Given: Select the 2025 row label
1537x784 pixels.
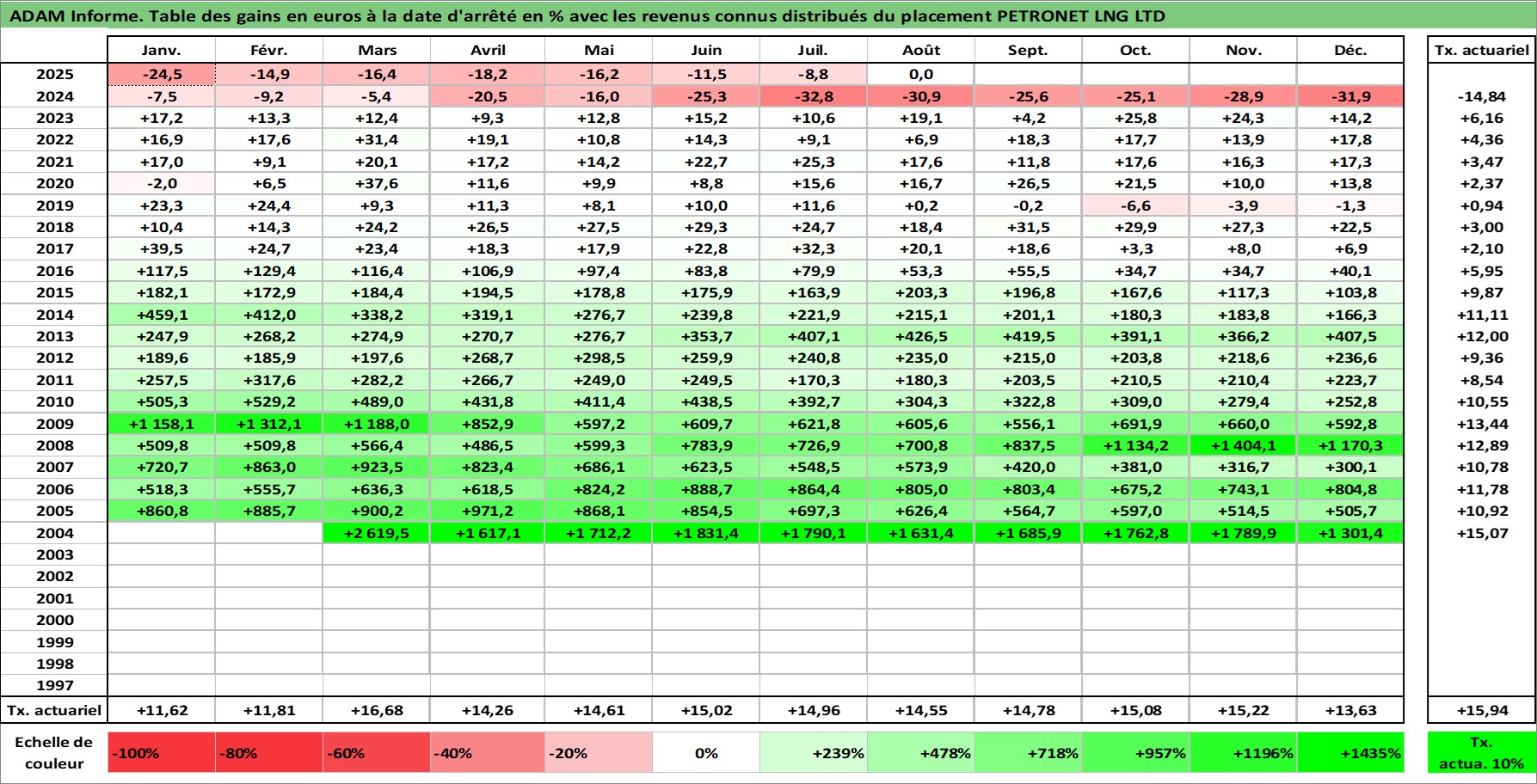Looking at the screenshot, I should (x=54, y=75).
